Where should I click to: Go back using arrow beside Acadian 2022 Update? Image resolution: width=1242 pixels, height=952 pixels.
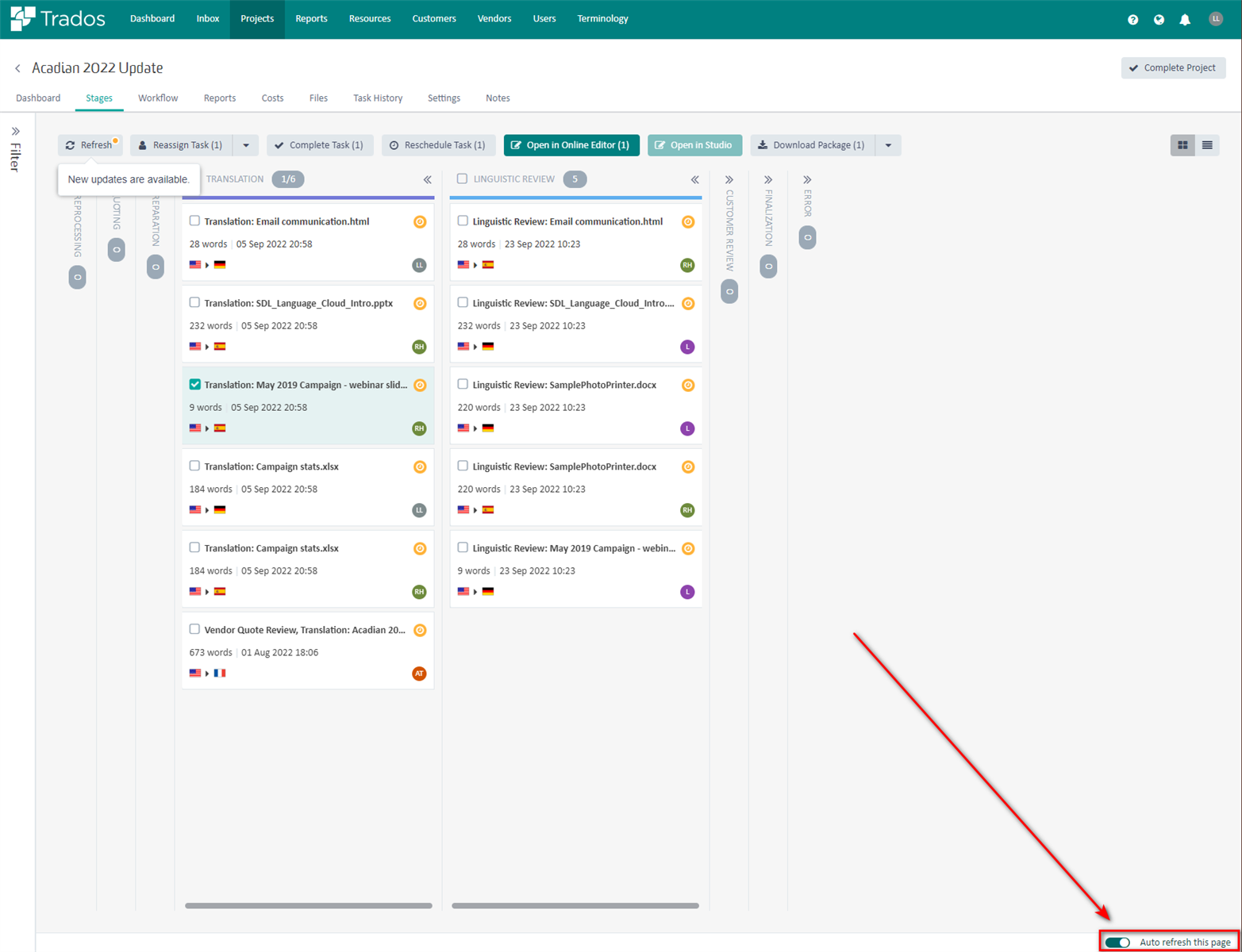click(x=17, y=69)
